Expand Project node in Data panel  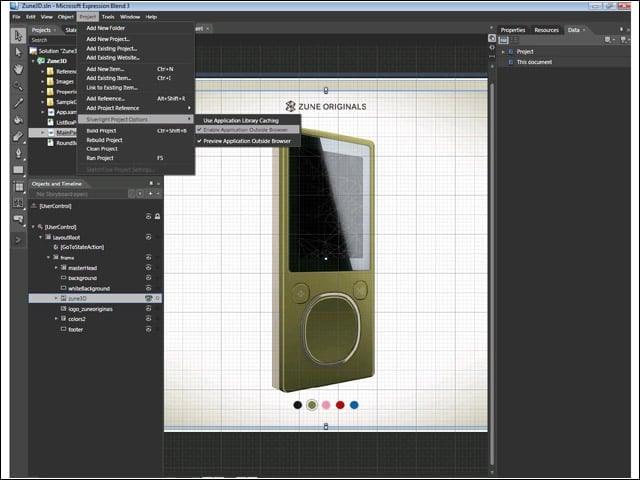[503, 52]
